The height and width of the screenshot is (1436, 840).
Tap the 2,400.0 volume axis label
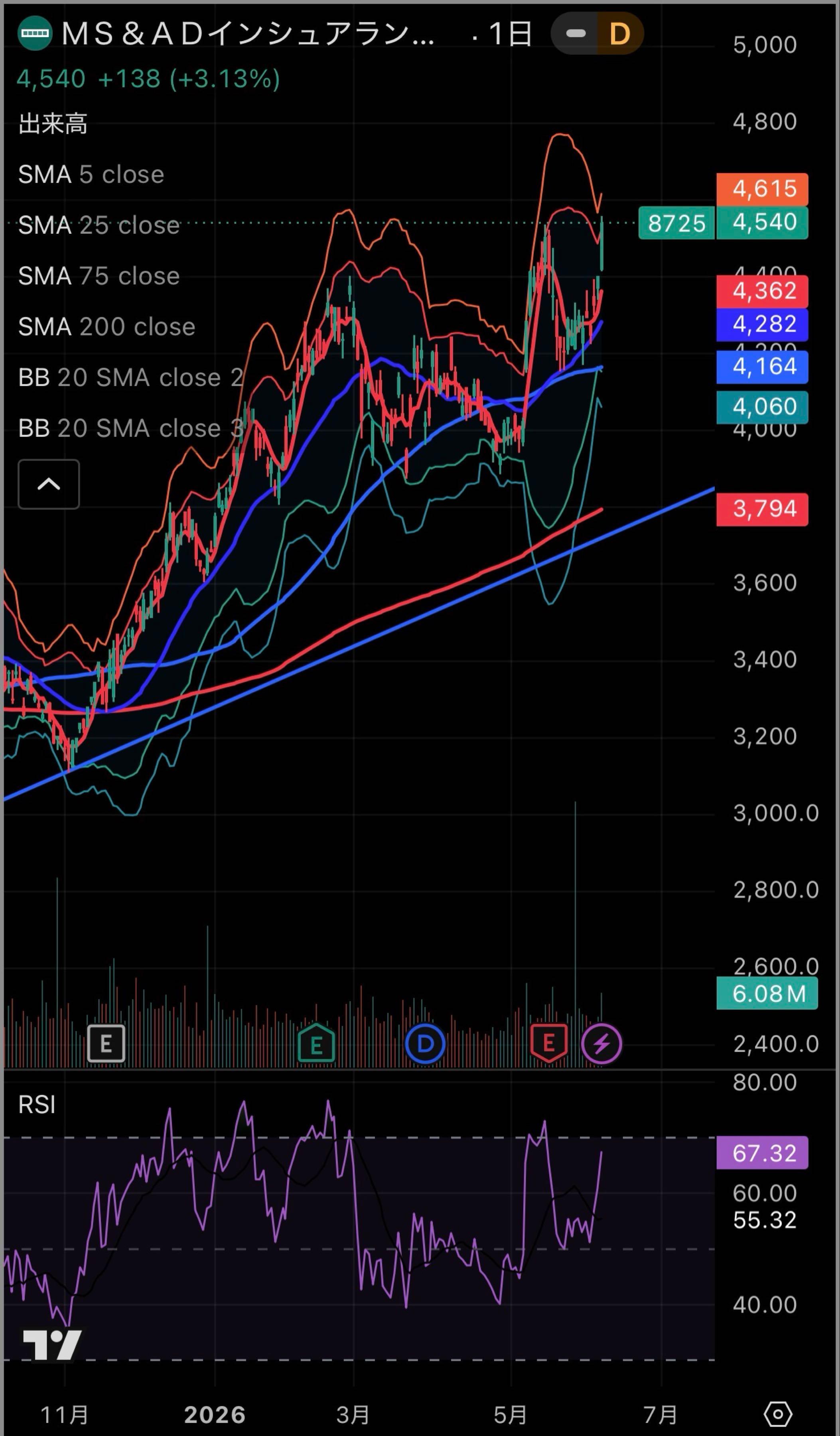pyautogui.click(x=776, y=1044)
